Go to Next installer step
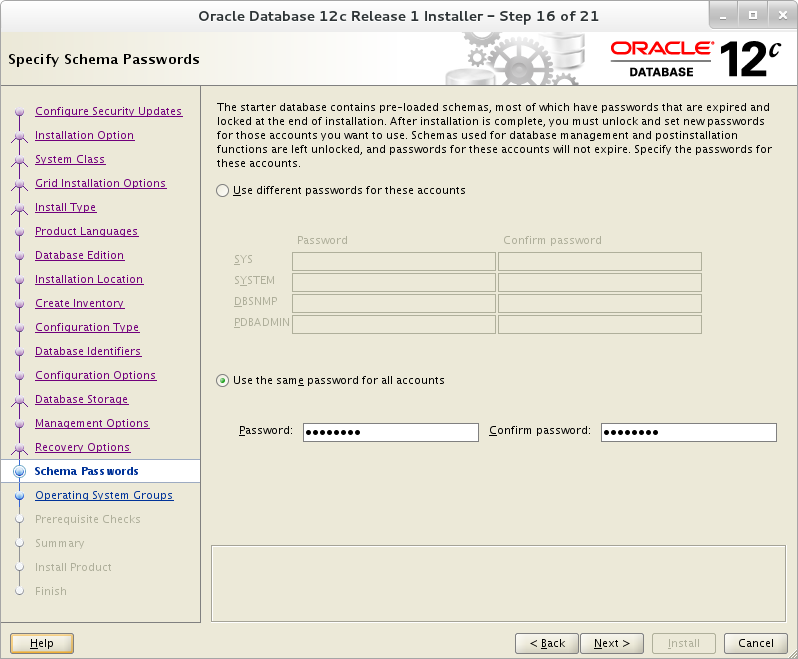This screenshot has height=659, width=798. (x=612, y=643)
